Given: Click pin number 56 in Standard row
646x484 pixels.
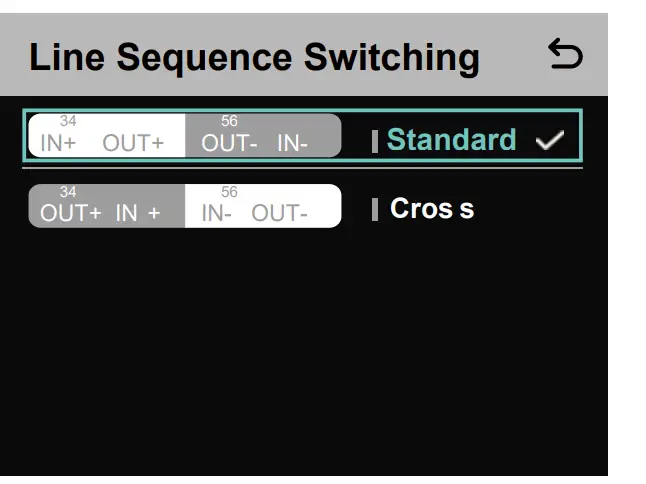Looking at the screenshot, I should [229, 122].
